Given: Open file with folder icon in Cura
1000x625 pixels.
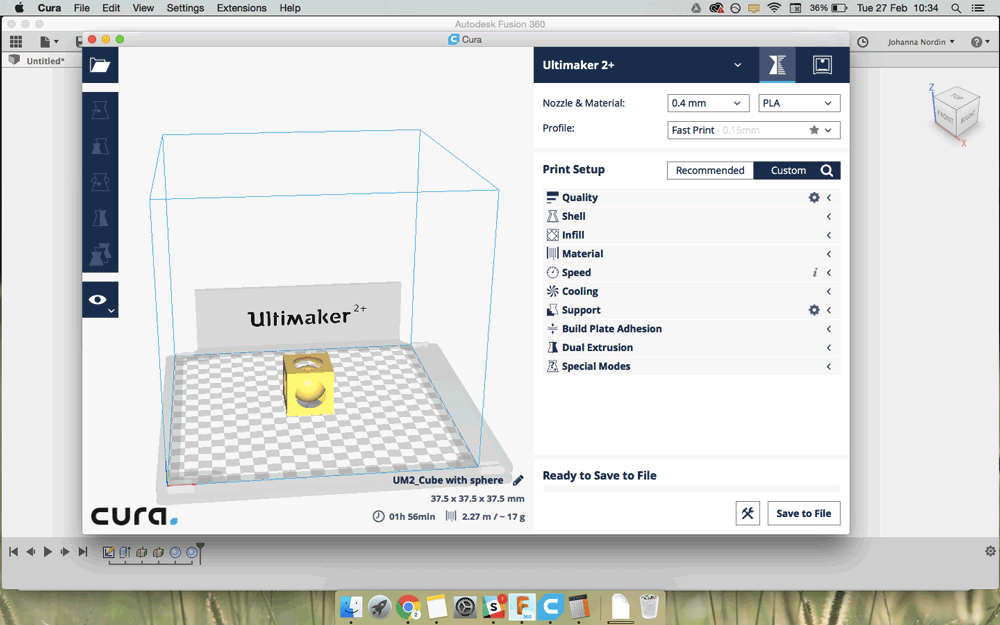Looking at the screenshot, I should point(100,65).
